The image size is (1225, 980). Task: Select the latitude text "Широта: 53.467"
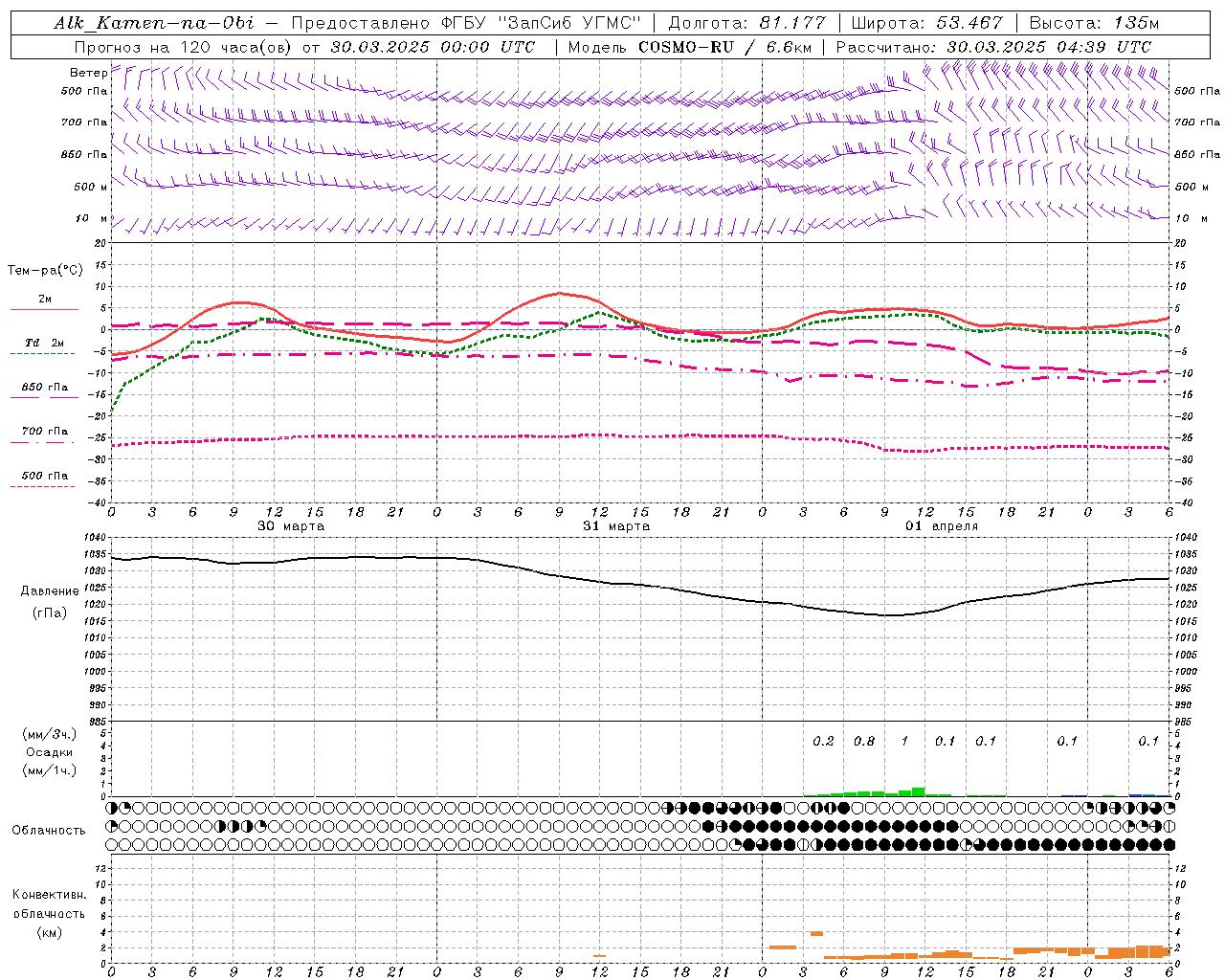[x=927, y=23]
